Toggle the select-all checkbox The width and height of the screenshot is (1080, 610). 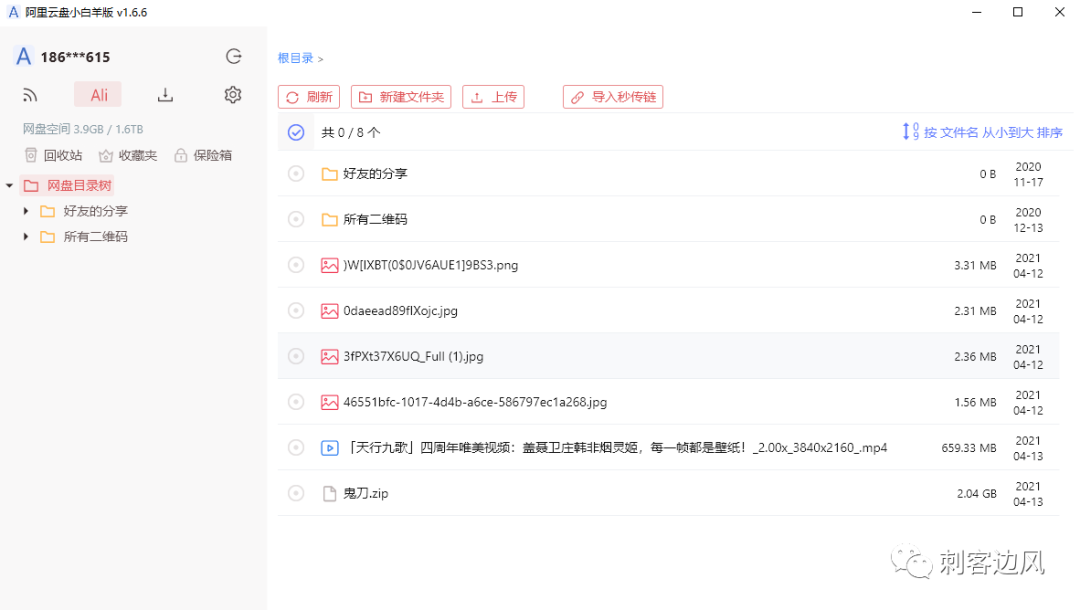click(296, 132)
